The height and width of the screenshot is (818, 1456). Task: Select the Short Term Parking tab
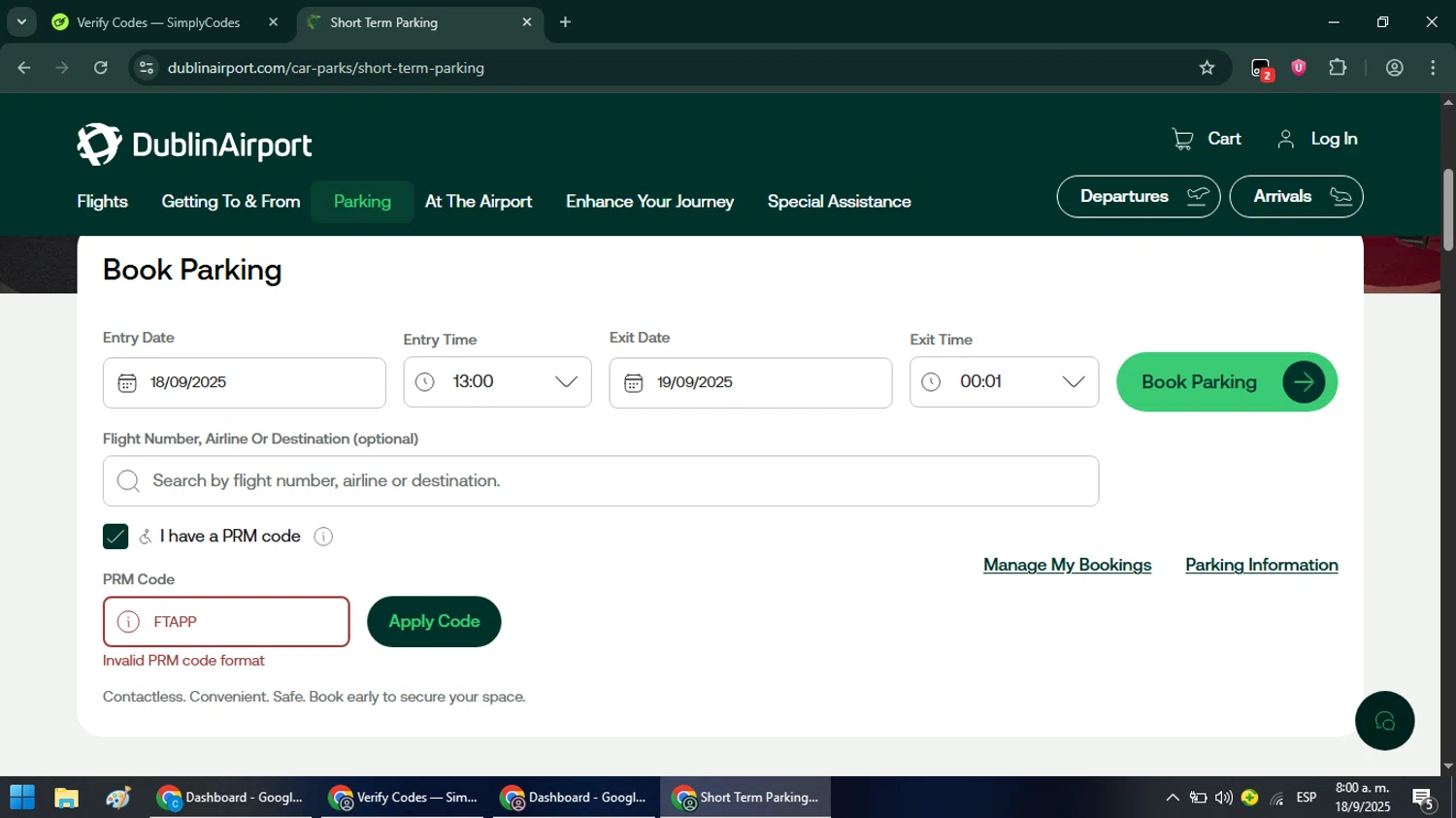click(417, 22)
